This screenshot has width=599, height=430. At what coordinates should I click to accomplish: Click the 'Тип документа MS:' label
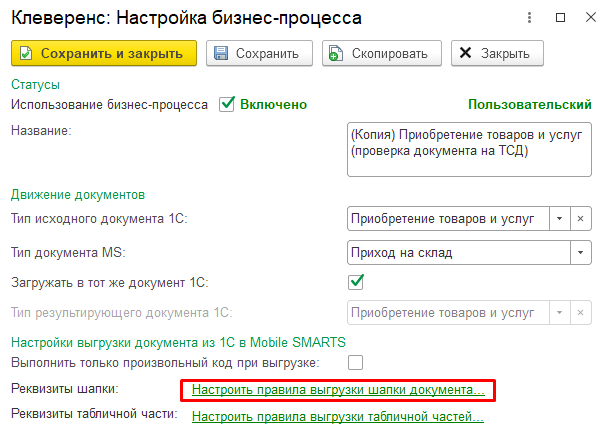pos(68,252)
